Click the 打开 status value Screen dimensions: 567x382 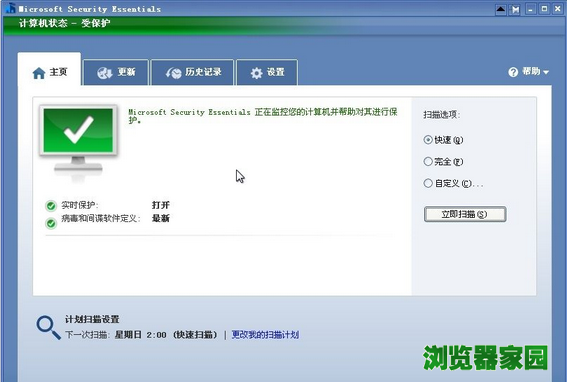tap(161, 205)
